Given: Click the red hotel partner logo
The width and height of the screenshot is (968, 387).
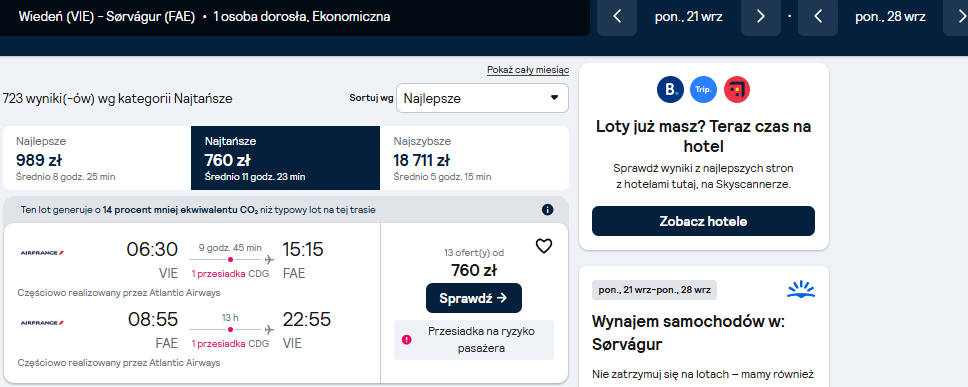Looking at the screenshot, I should click(x=736, y=89).
